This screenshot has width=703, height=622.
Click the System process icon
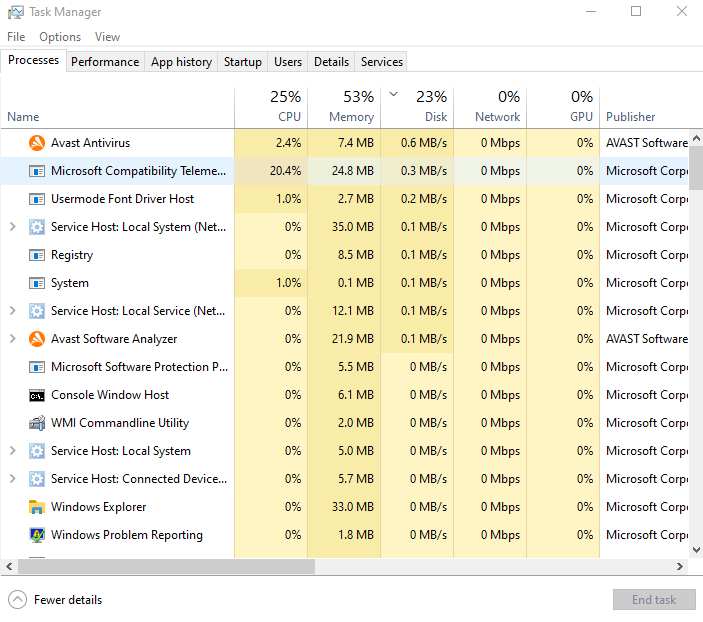[37, 283]
